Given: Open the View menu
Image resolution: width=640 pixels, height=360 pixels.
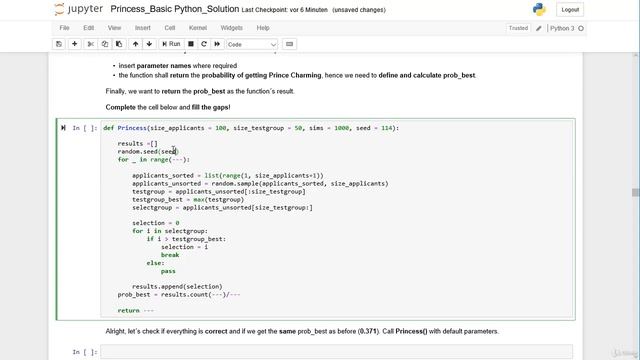Looking at the screenshot, I should (114, 28).
